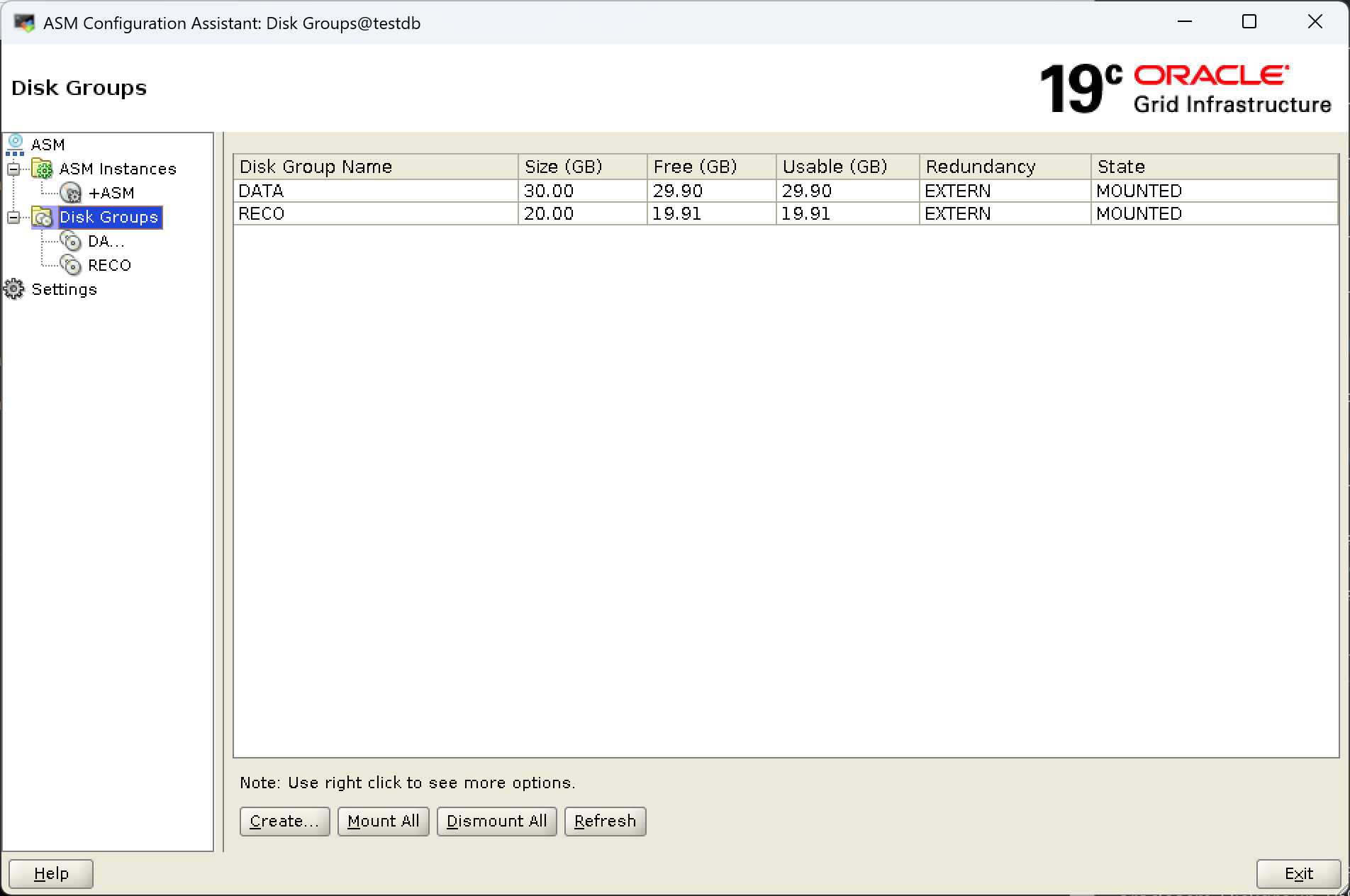Click the RECO disk icon in tree
This screenshot has height=896, width=1350.
71,265
